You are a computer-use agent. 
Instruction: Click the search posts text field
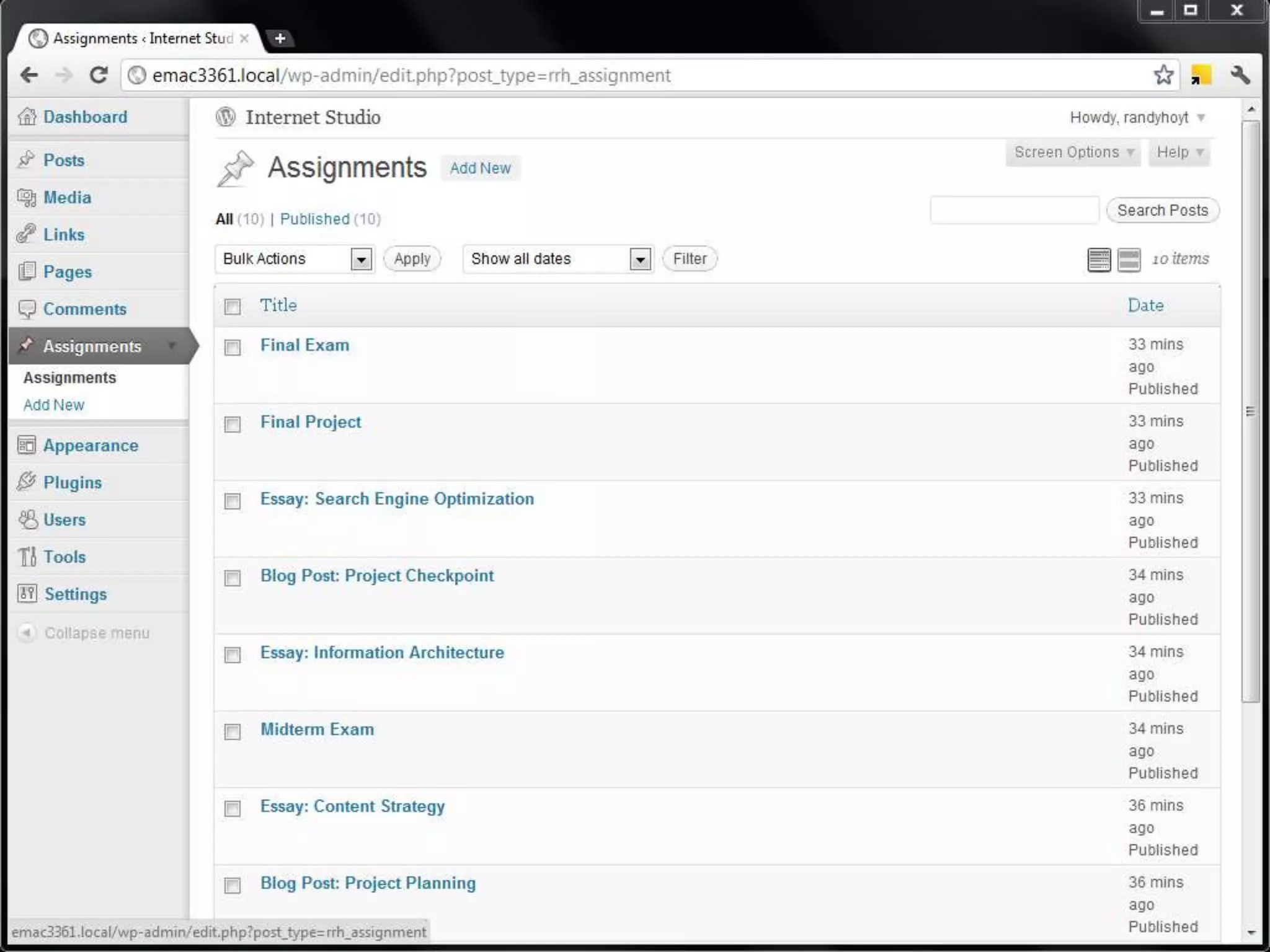(x=1014, y=211)
